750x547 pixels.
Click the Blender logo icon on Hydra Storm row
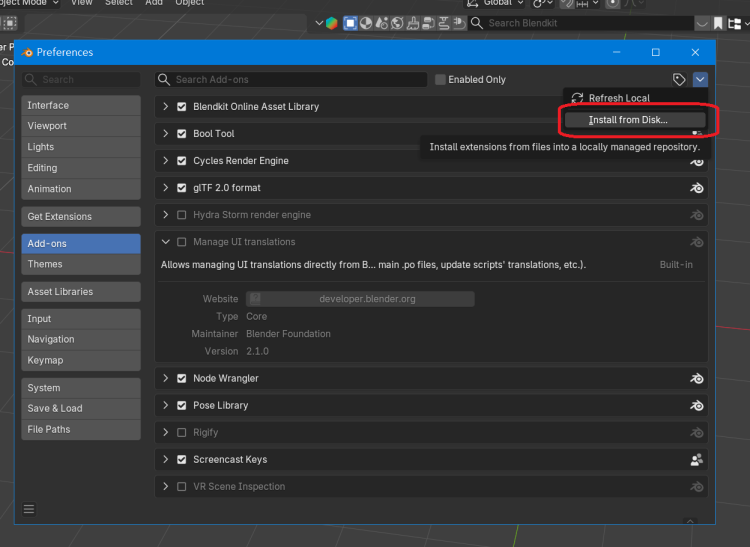tap(696, 215)
